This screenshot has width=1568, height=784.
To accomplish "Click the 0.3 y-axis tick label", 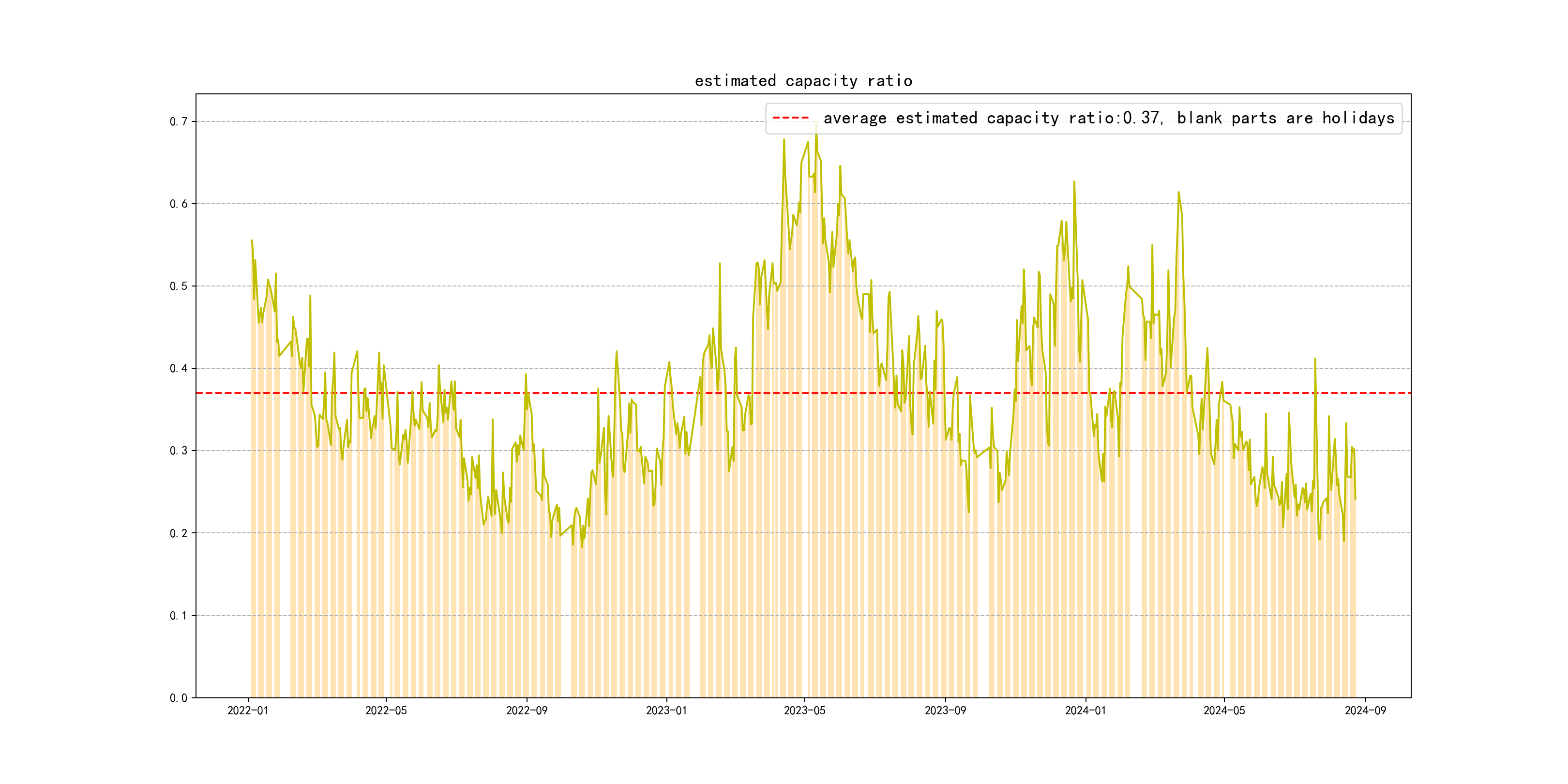I will click(x=179, y=451).
